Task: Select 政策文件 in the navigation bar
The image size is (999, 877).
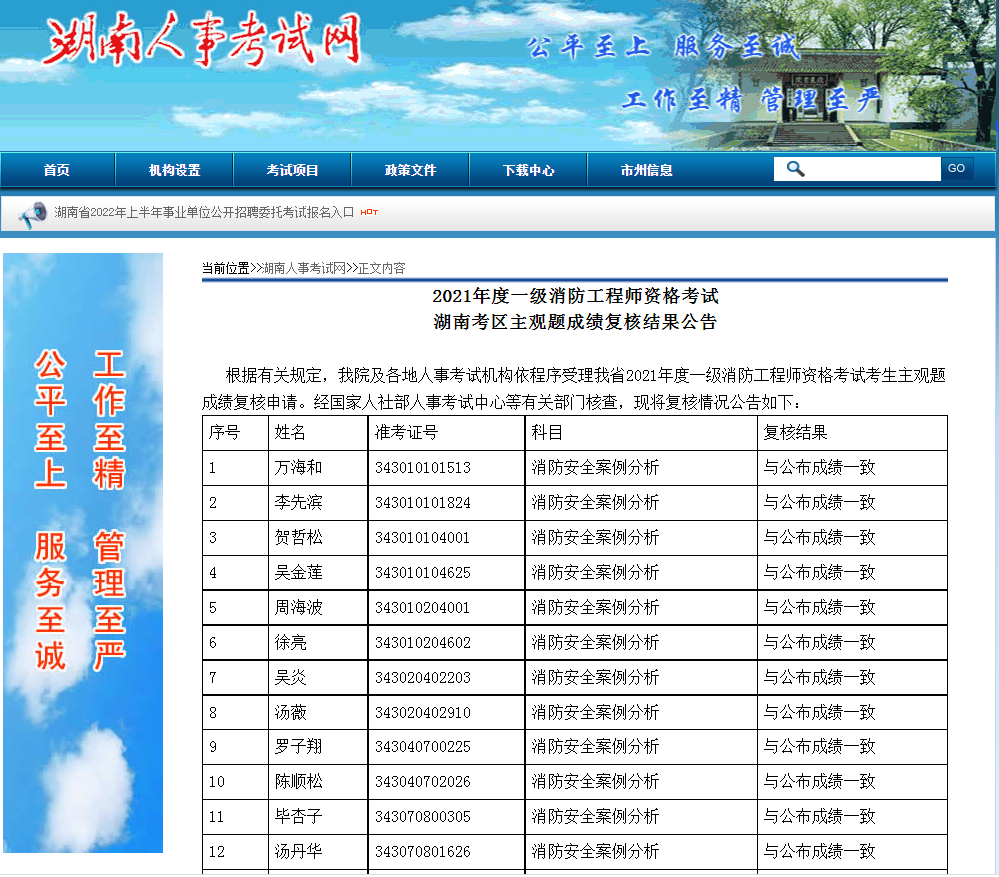Action: (410, 170)
